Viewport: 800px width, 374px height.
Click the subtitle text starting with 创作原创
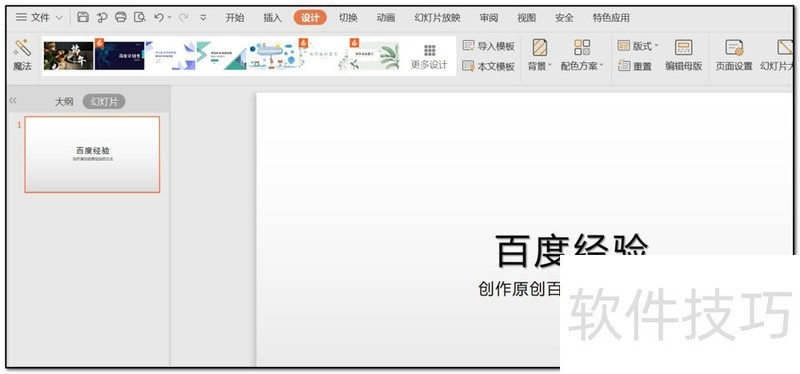[519, 289]
